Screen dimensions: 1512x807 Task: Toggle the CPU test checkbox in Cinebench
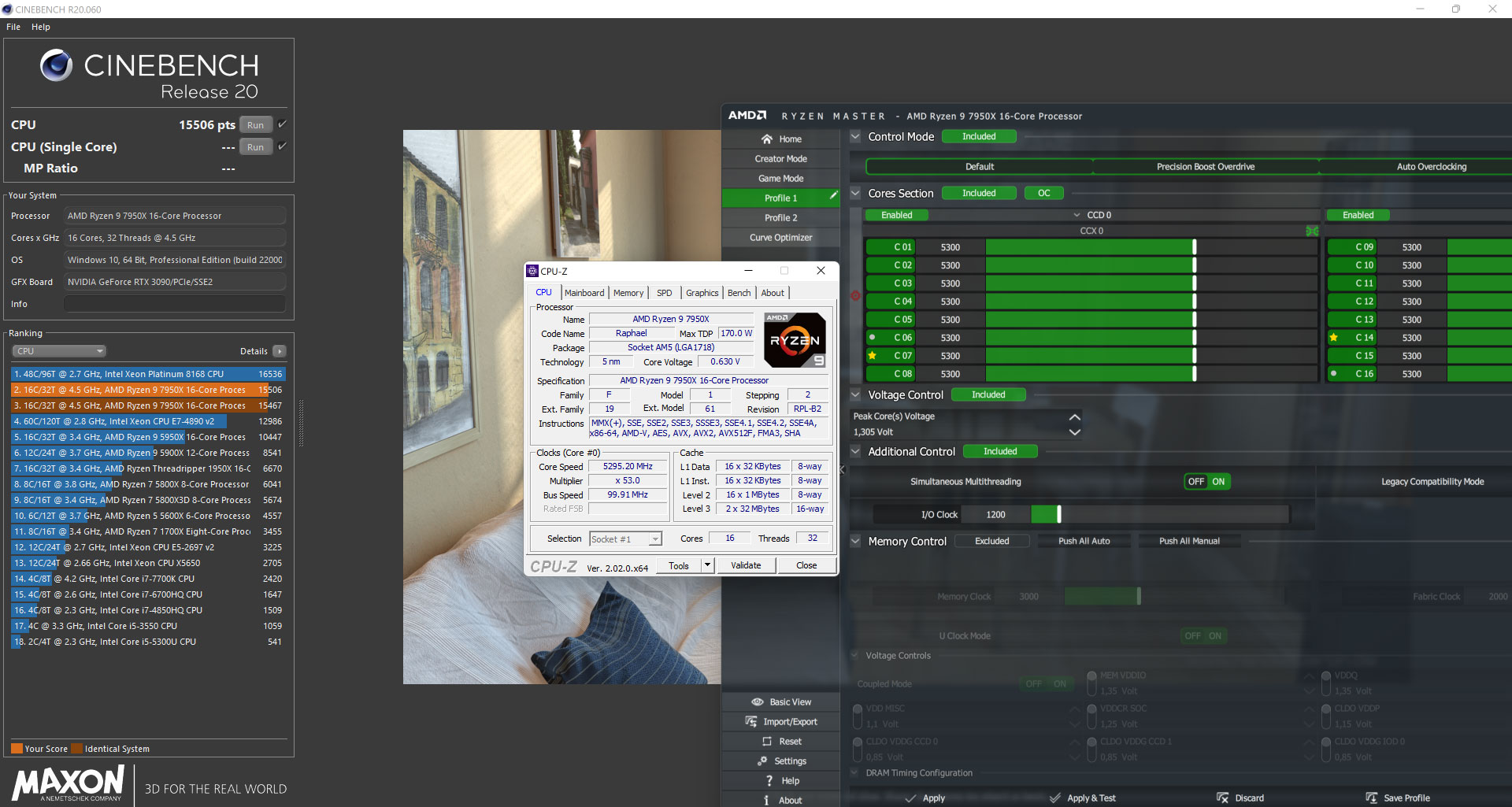point(282,124)
